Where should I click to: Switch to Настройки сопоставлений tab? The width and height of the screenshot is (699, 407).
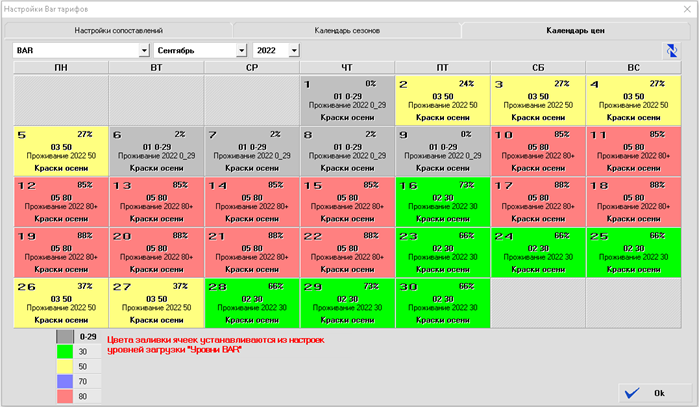pos(119,30)
